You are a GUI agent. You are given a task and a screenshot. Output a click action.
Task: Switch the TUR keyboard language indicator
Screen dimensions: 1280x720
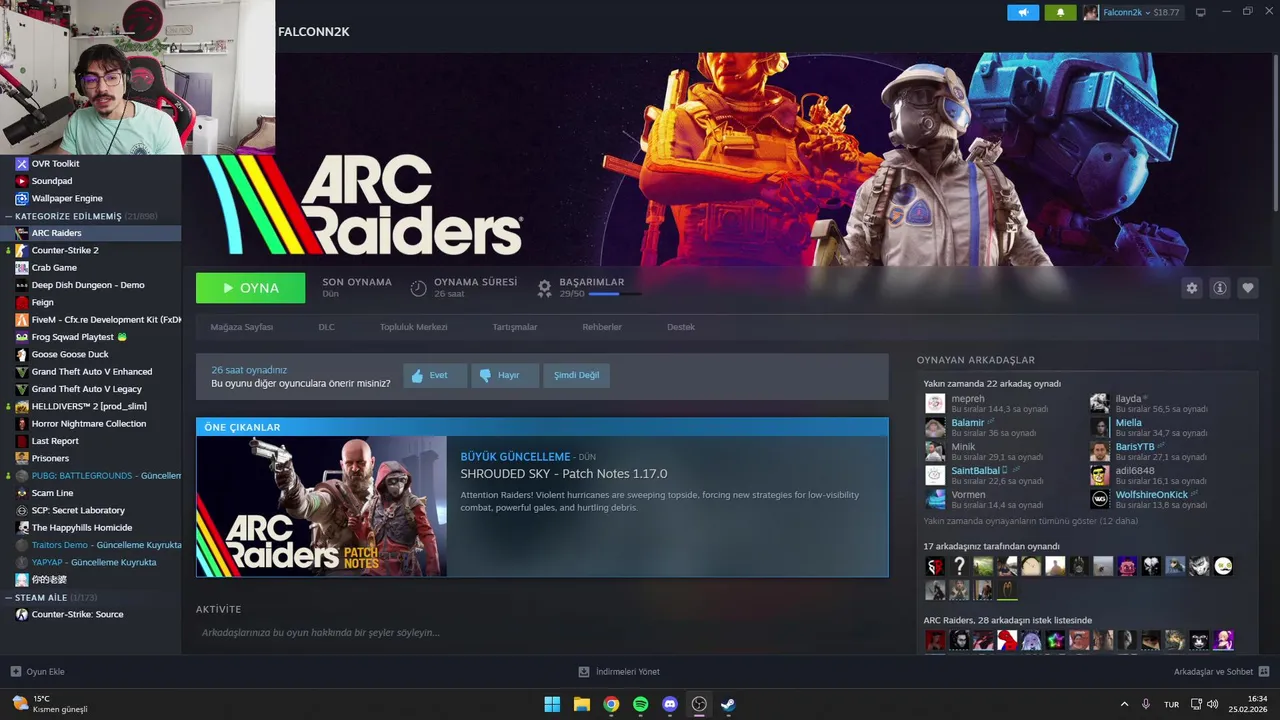click(x=1171, y=704)
